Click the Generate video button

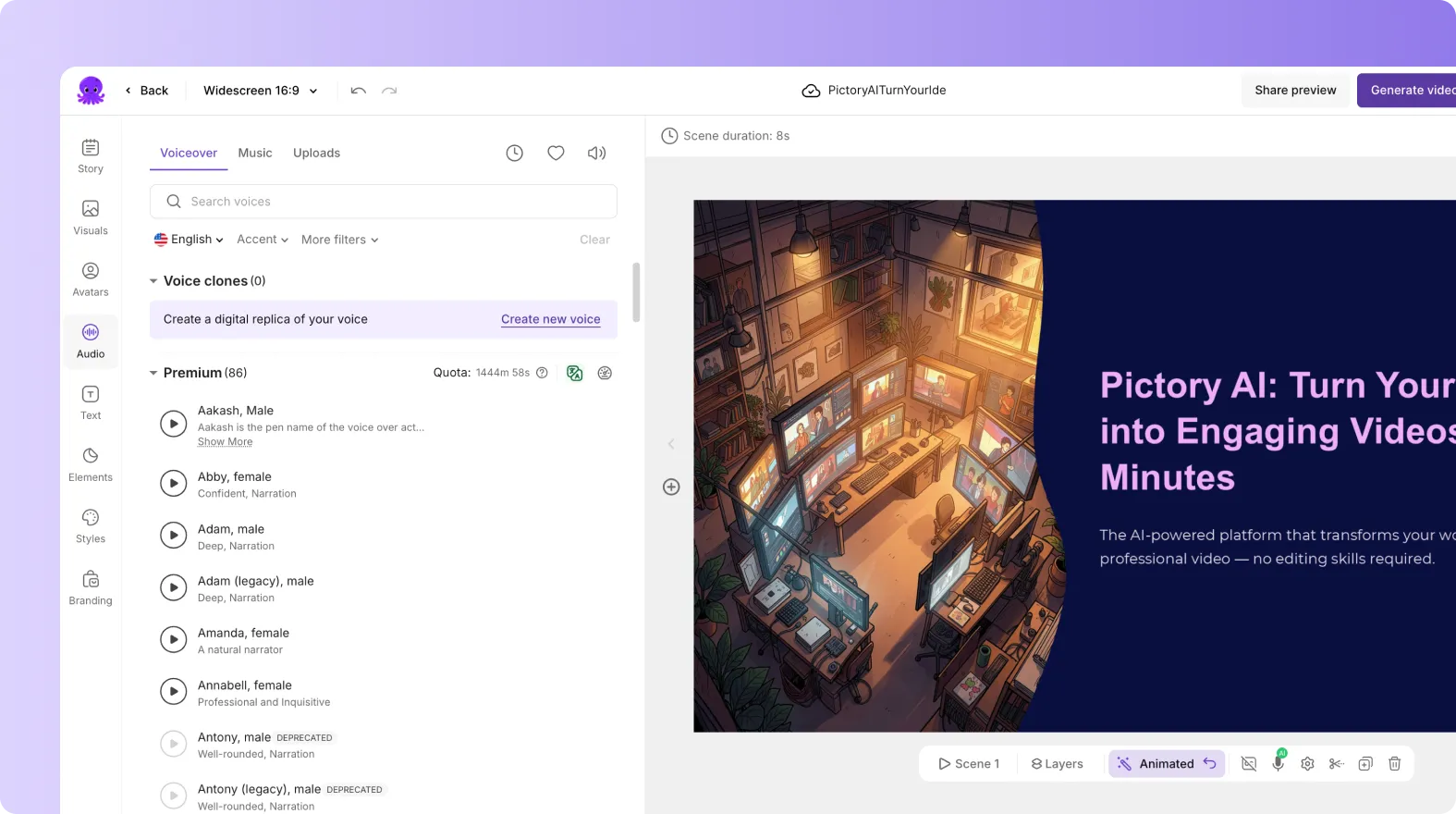pyautogui.click(x=1406, y=91)
